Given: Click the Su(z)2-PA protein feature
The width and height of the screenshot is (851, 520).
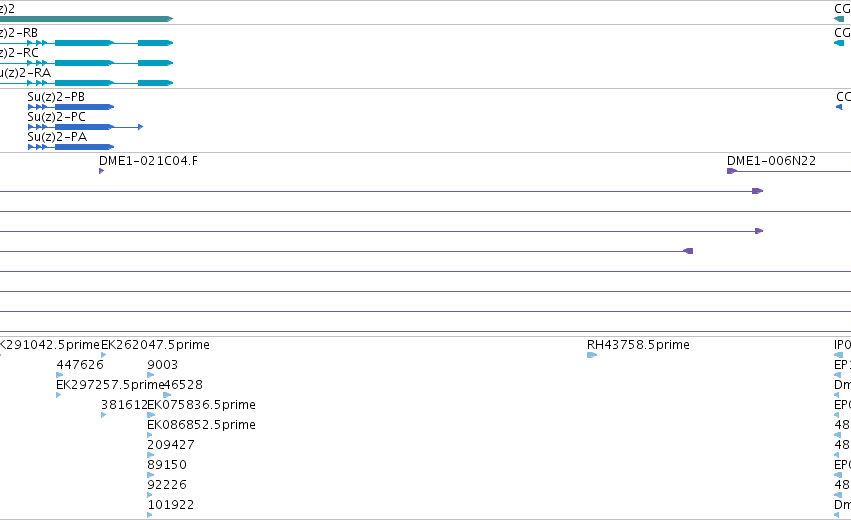Looking at the screenshot, I should [x=71, y=147].
